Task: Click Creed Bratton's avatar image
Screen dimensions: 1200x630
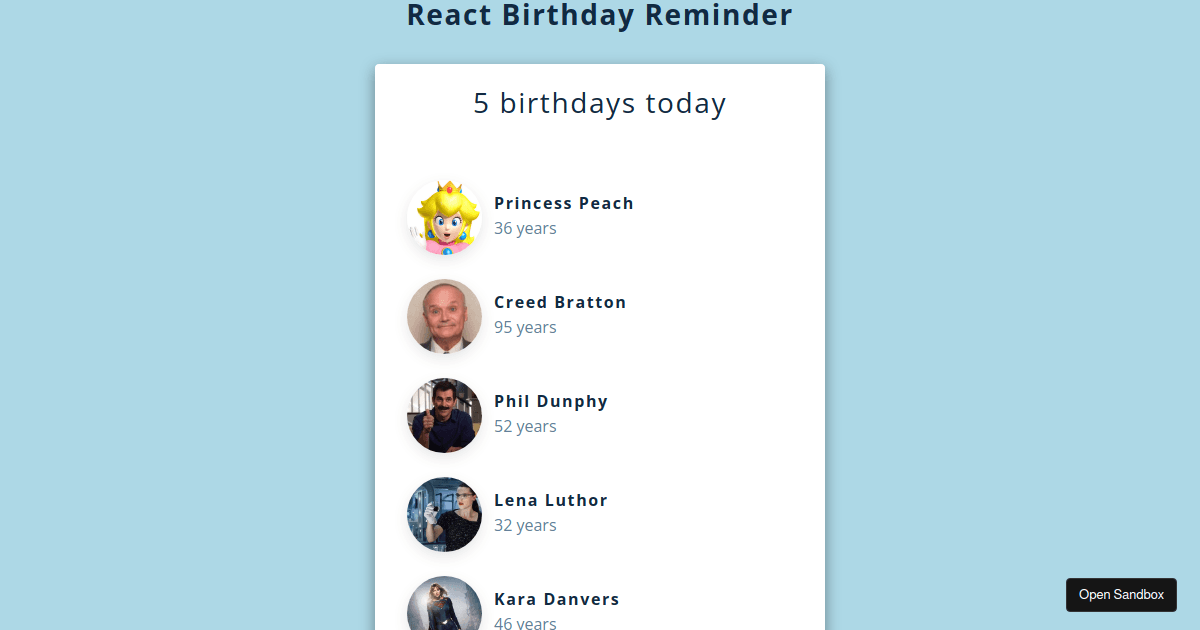Action: click(x=443, y=316)
